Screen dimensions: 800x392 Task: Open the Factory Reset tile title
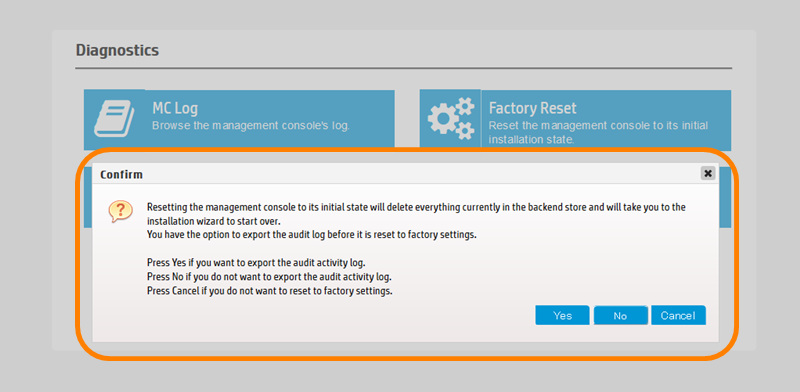tap(533, 108)
